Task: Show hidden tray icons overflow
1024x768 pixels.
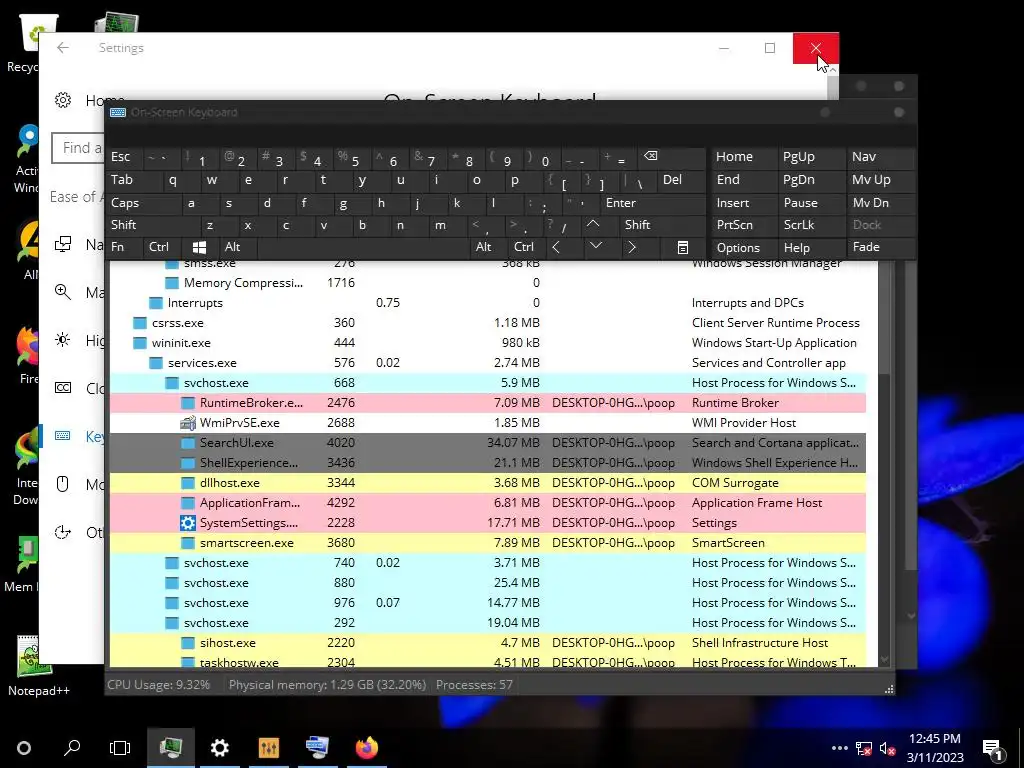Action: (x=840, y=748)
